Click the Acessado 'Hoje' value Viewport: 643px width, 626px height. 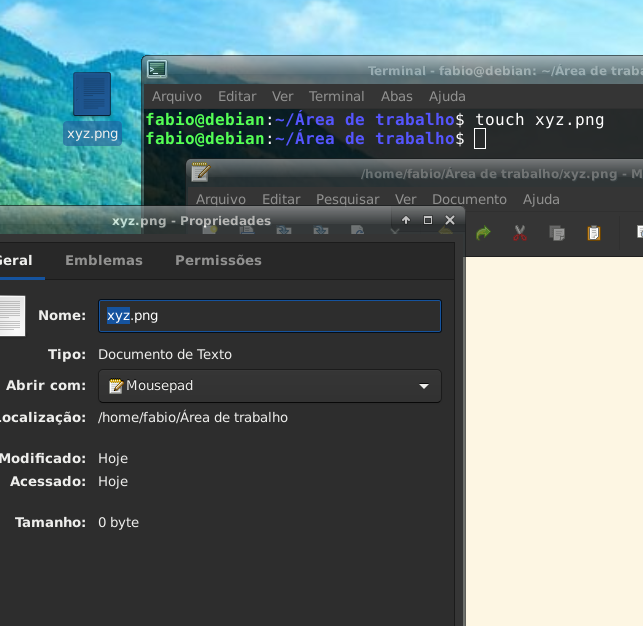113,481
